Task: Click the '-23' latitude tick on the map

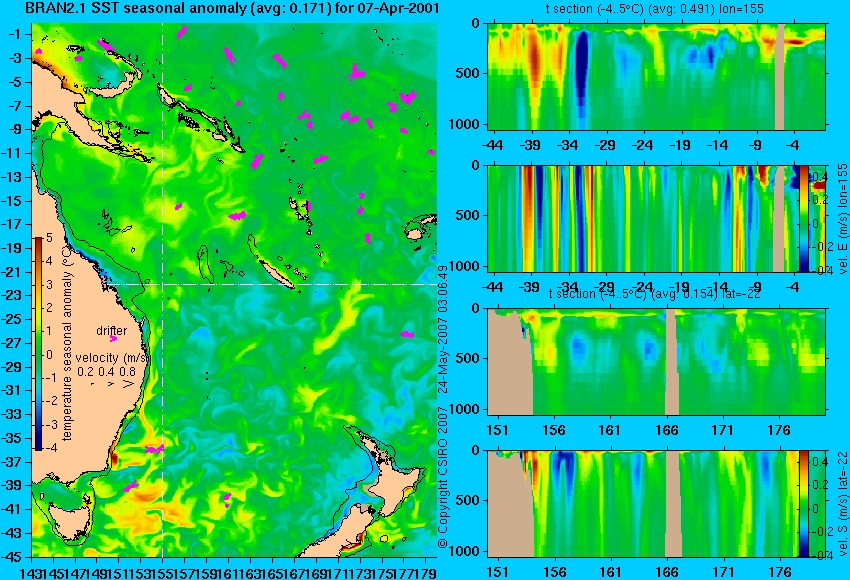Action: 12,296
